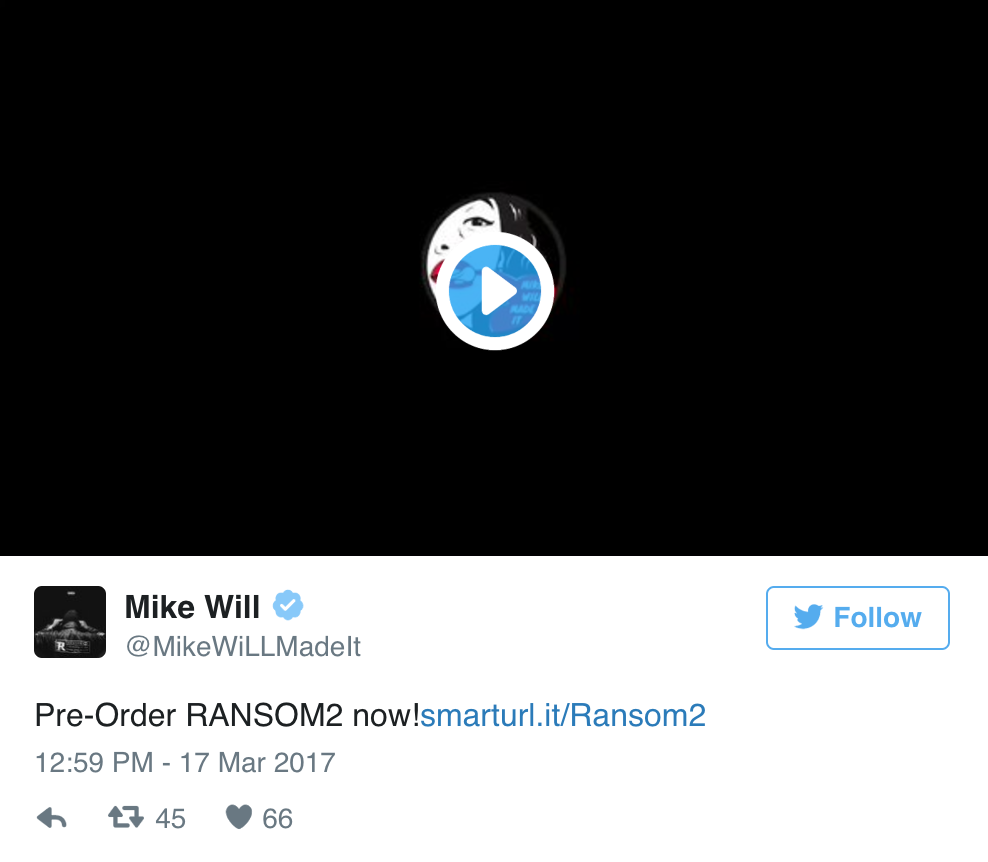Click the '17 Mar 2017' date

point(257,762)
